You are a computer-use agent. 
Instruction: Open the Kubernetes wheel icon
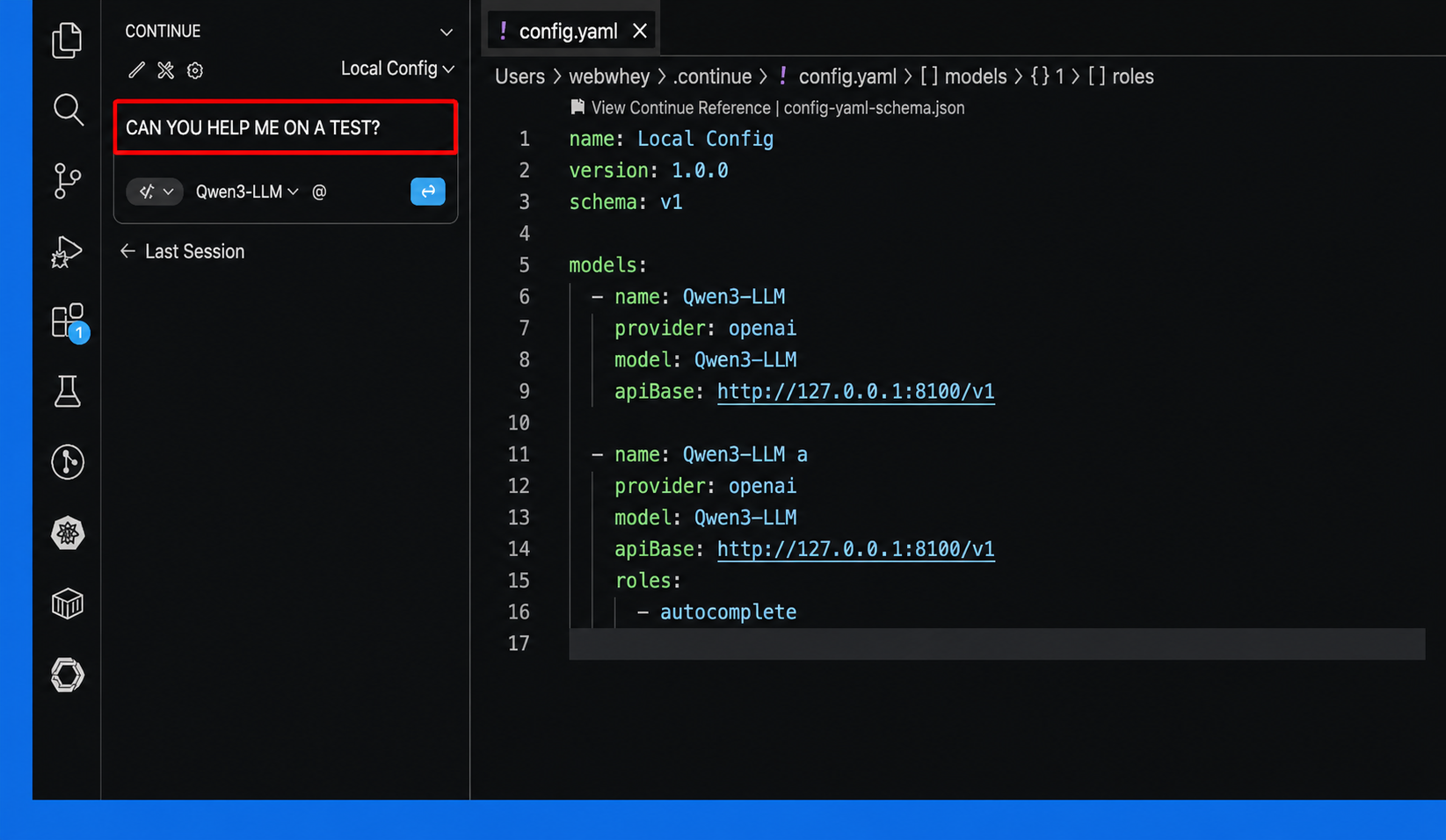pyautogui.click(x=68, y=533)
